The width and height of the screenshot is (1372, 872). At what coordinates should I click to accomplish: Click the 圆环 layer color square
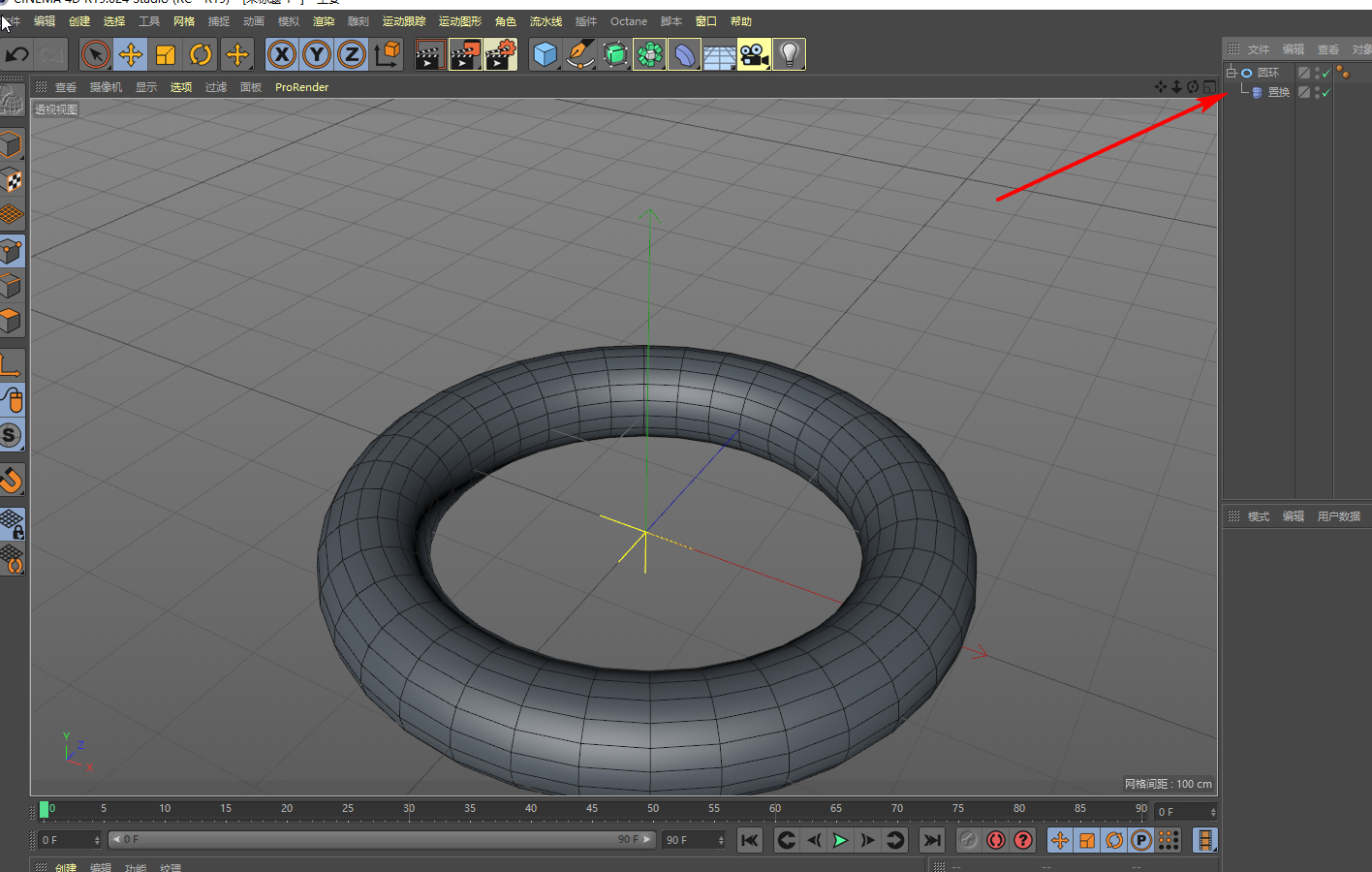(1304, 73)
